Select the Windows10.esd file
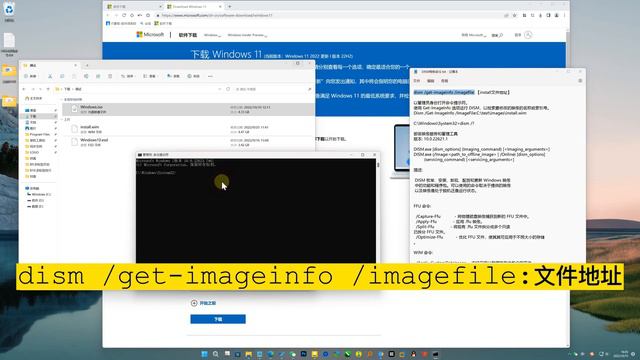This screenshot has height=360, width=640. pyautogui.click(x=188, y=142)
